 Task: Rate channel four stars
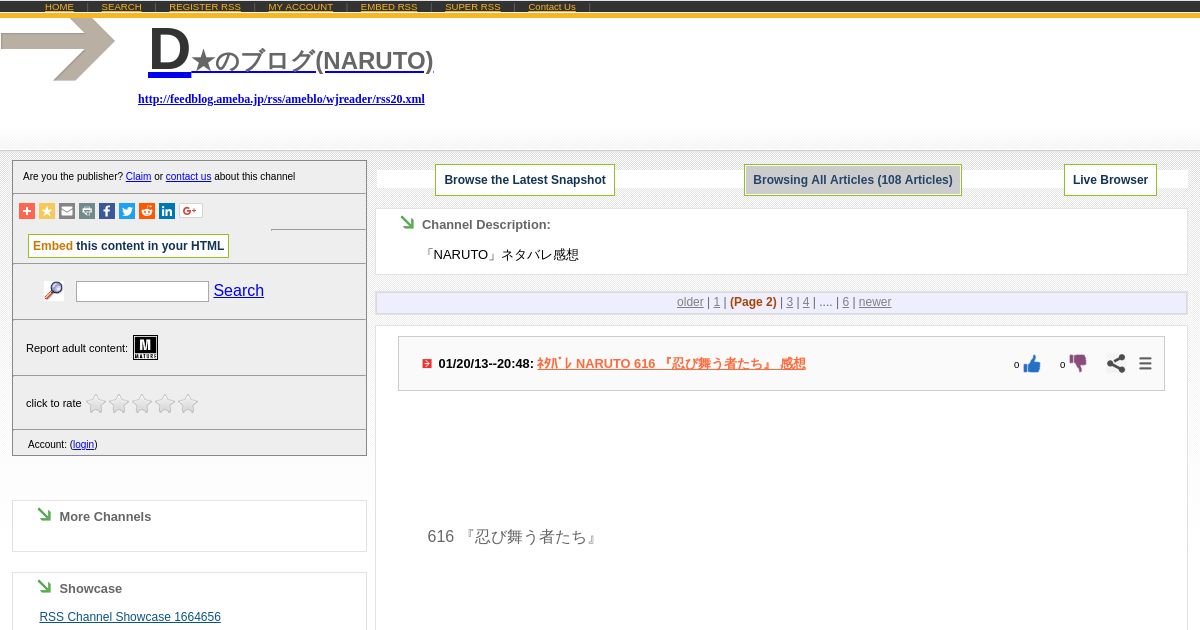(x=165, y=404)
